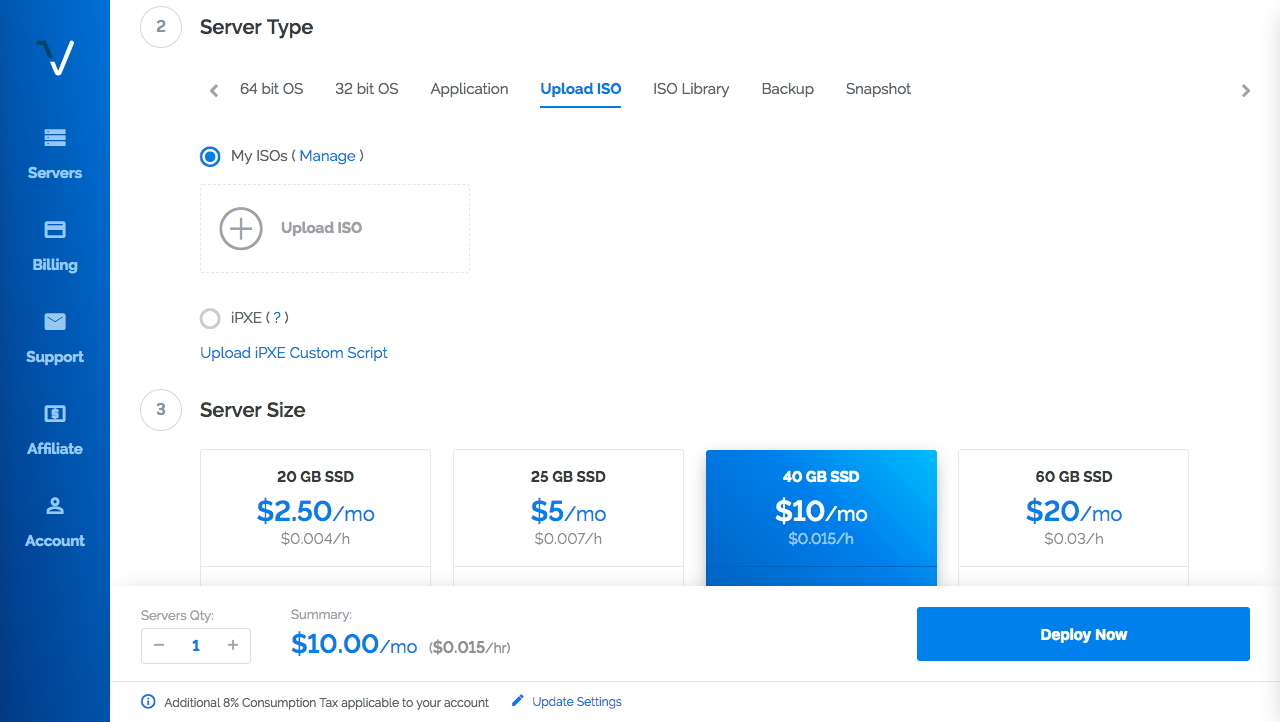
Task: Click the left chevron to scroll server type tabs
Action: (213, 90)
